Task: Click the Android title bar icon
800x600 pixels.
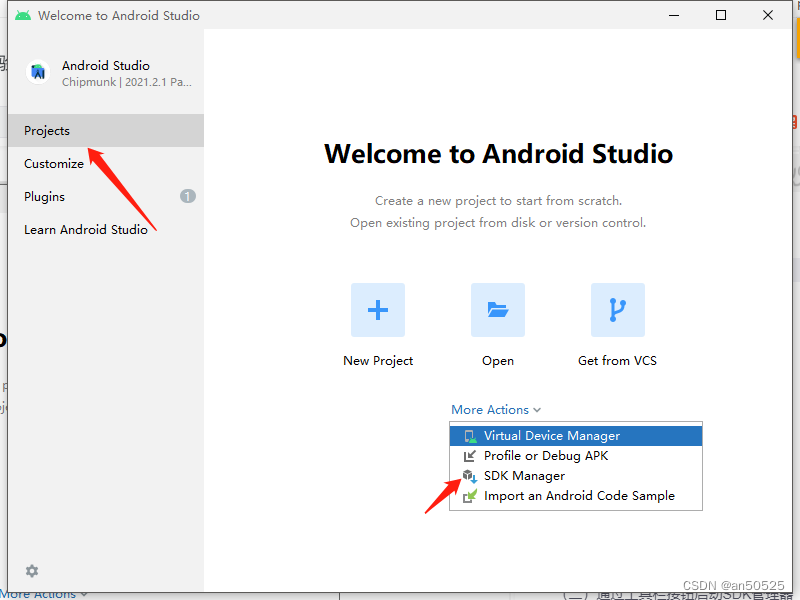Action: [23, 15]
